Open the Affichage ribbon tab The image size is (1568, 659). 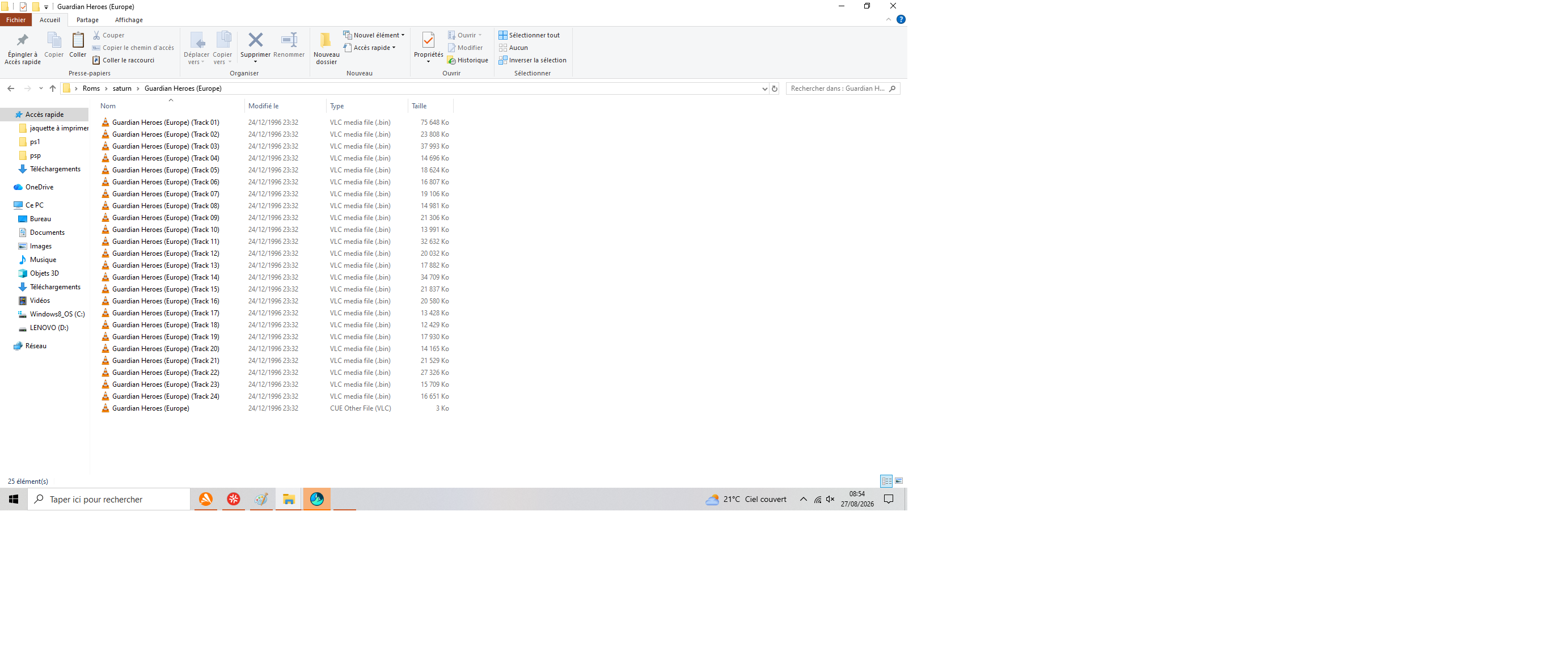click(x=128, y=20)
